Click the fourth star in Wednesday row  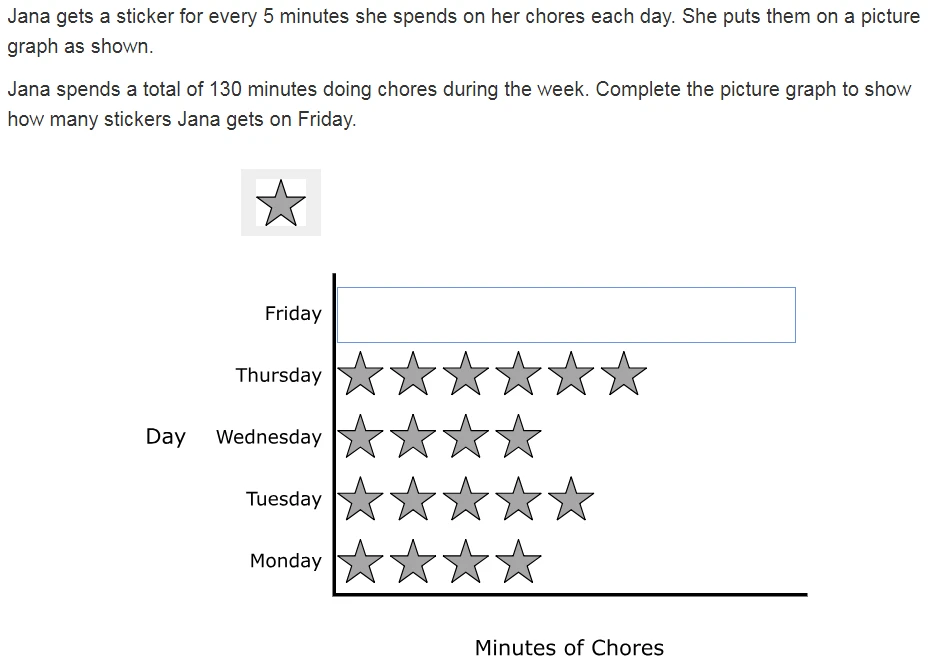coord(518,437)
